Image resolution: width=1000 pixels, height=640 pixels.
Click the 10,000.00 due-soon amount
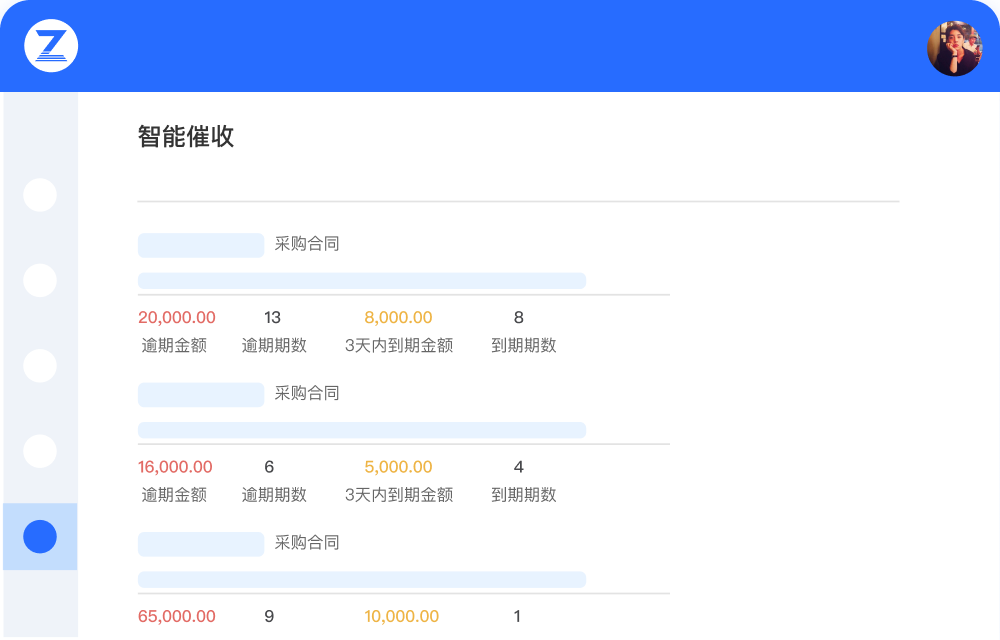[x=401, y=616]
